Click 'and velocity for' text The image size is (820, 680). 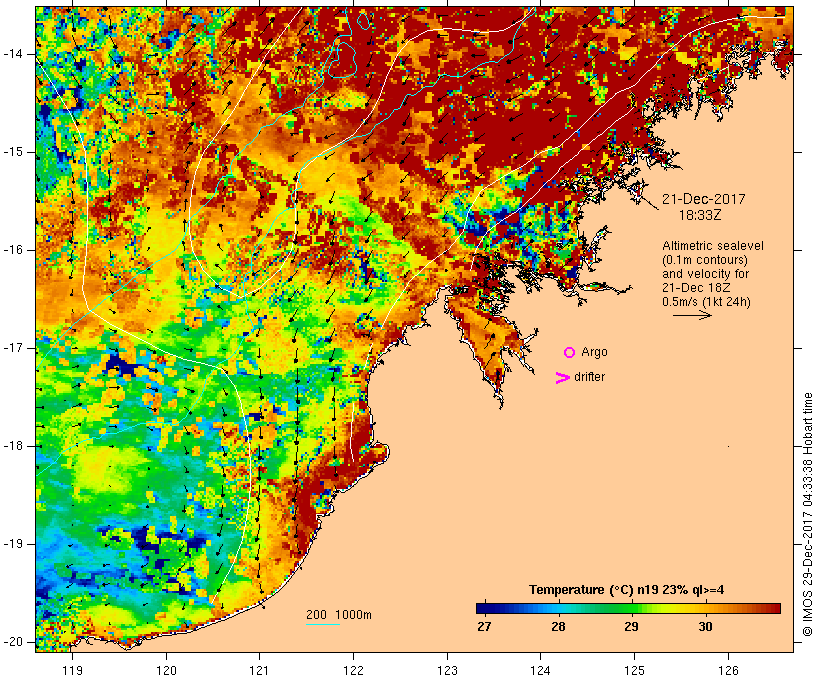(x=705, y=274)
